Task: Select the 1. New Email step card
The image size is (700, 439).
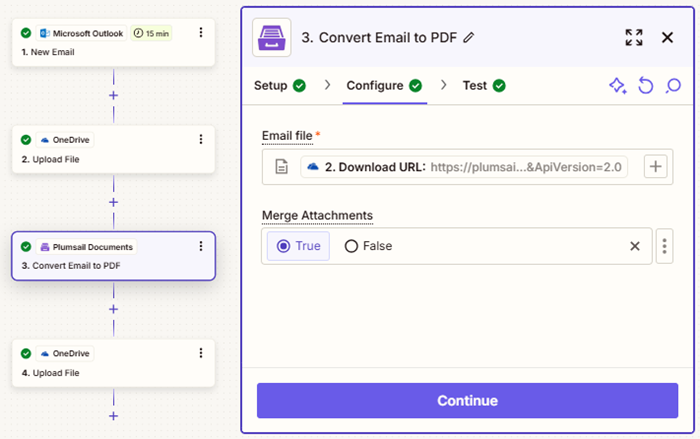Action: click(x=113, y=42)
